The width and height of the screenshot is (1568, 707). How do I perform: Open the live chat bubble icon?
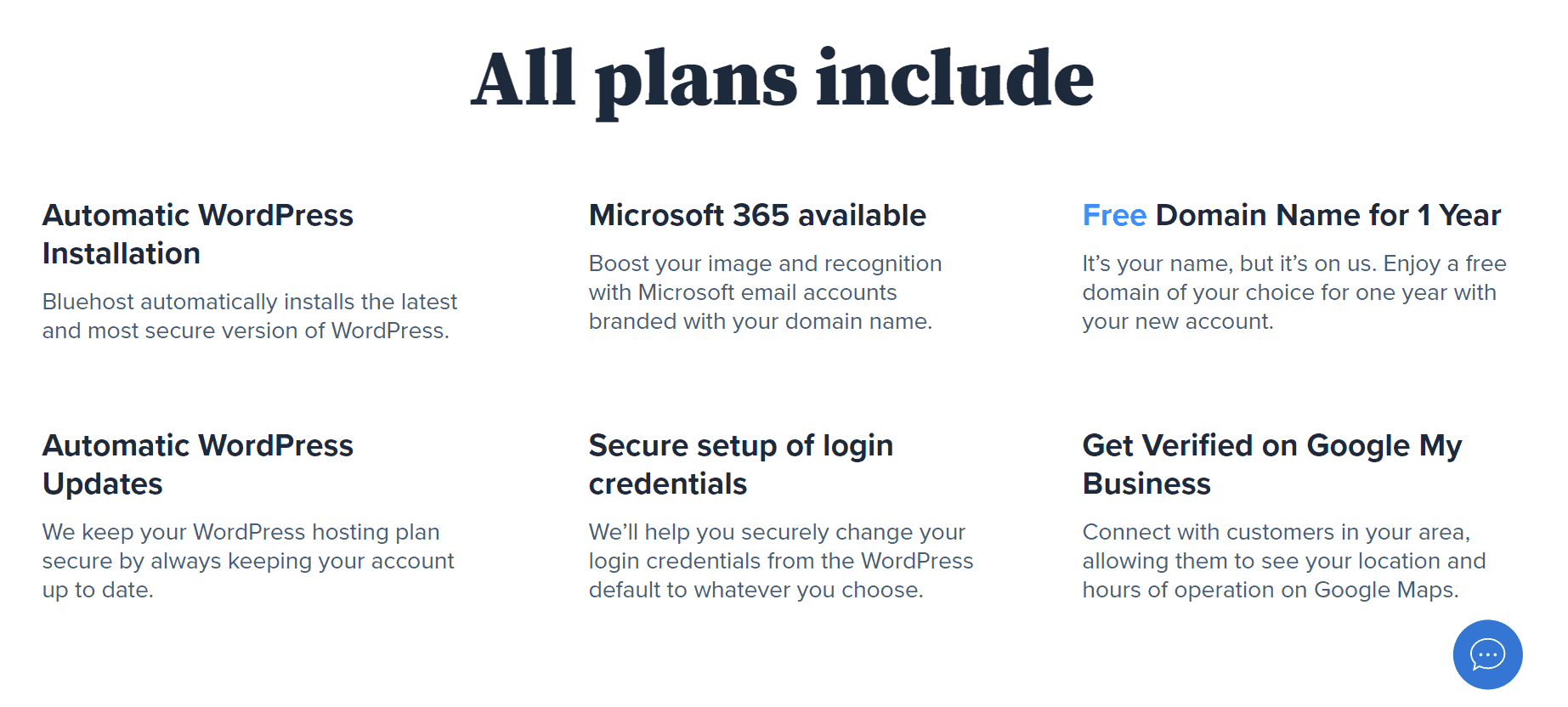[x=1487, y=654]
